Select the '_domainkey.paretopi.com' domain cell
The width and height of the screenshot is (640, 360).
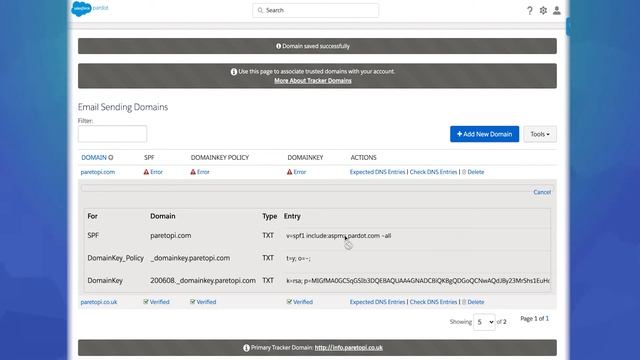coord(190,258)
